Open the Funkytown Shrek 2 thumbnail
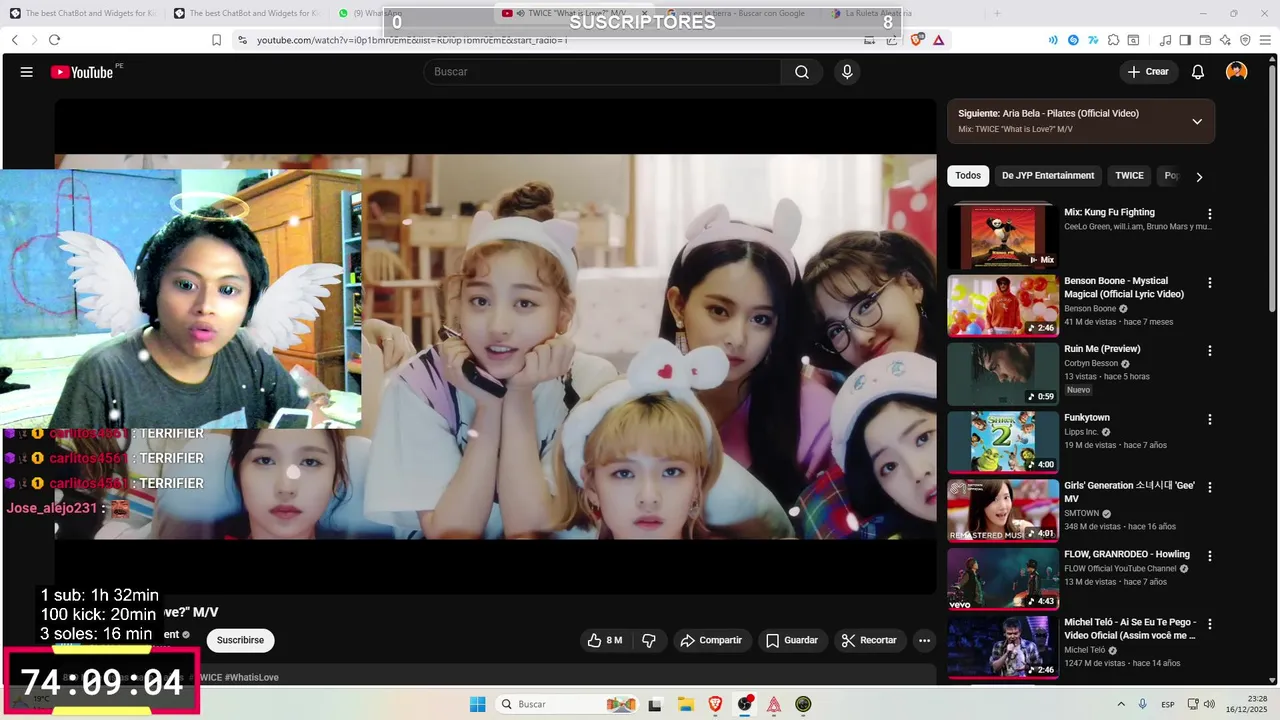This screenshot has width=1280, height=720. click(1003, 442)
